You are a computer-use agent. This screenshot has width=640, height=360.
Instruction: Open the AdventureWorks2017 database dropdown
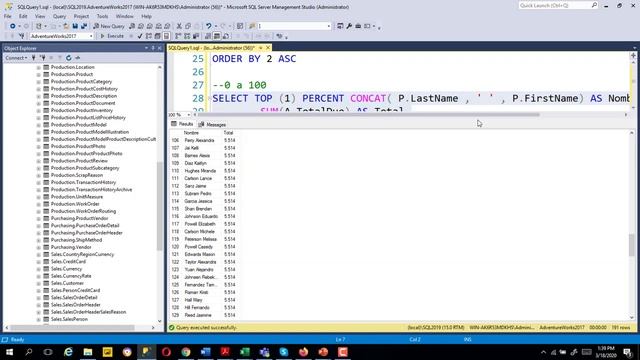coord(91,36)
